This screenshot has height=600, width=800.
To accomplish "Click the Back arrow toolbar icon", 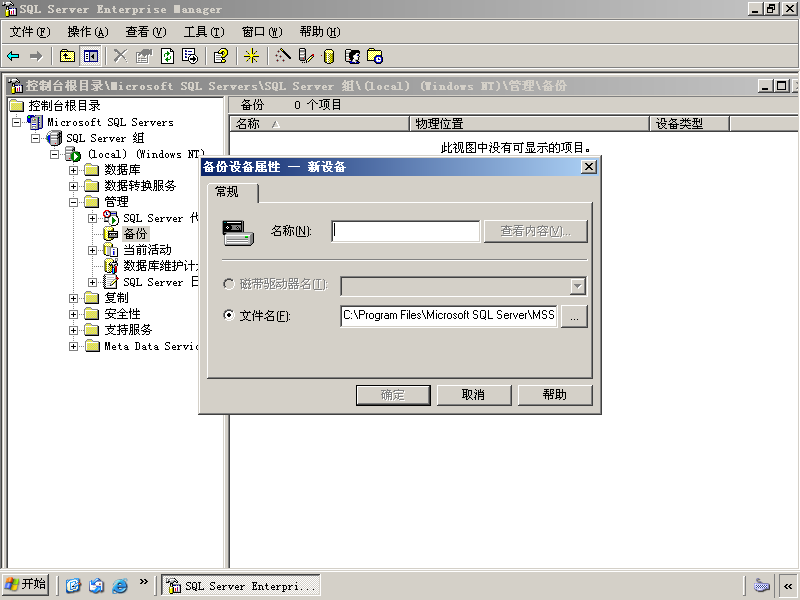I will (x=13, y=56).
